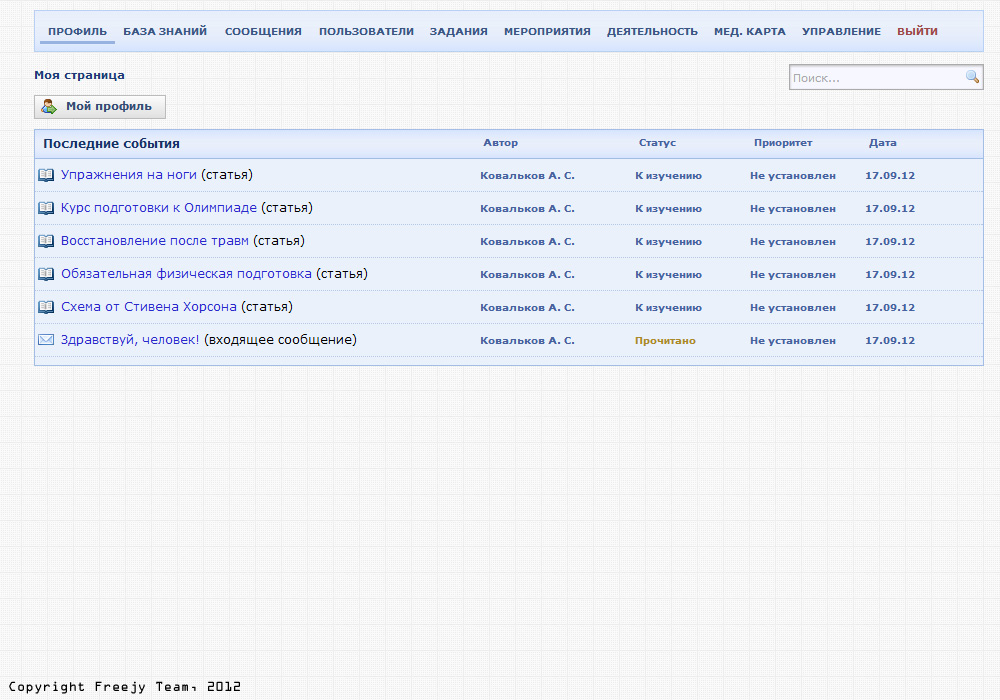Log out using Выйти
The width and height of the screenshot is (1000, 700).
(x=917, y=32)
